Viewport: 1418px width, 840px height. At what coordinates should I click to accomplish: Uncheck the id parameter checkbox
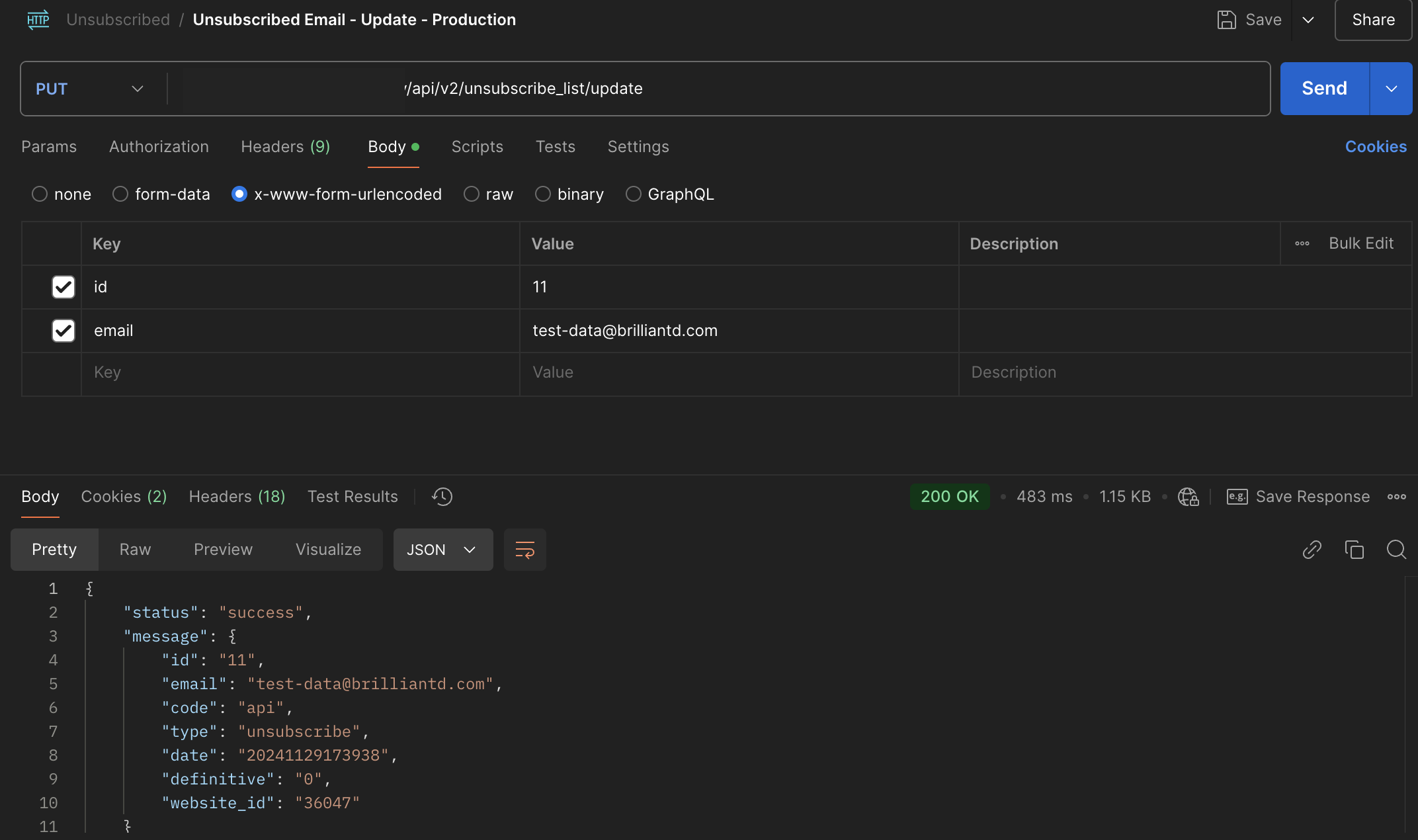tap(63, 287)
